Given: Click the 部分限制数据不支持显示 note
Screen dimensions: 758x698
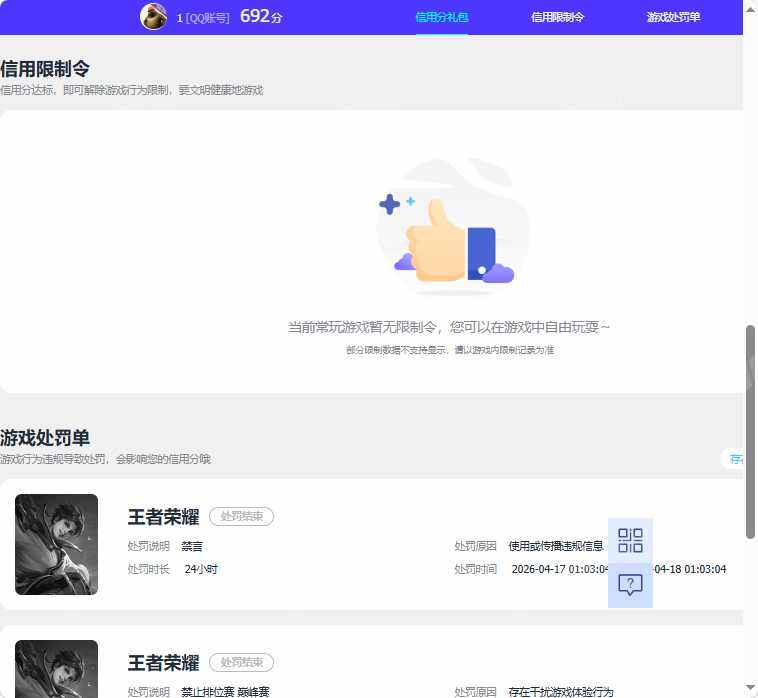Looking at the screenshot, I should 450,349.
